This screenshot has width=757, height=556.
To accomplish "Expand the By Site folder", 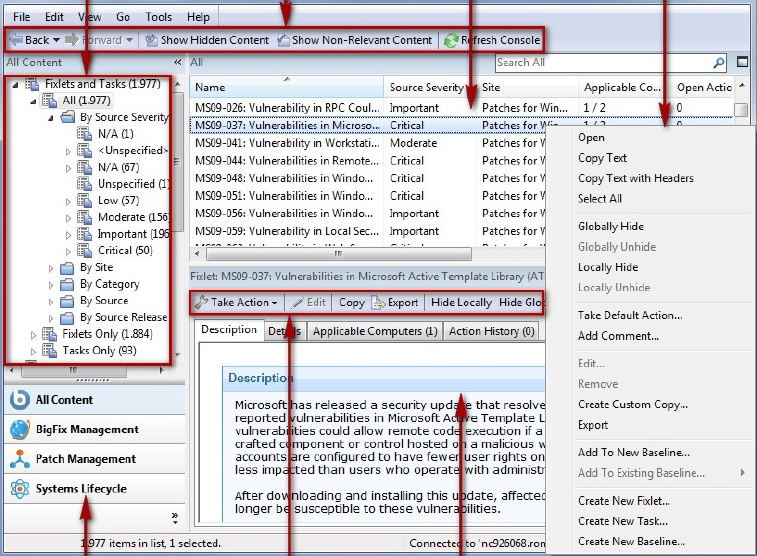I will 51,268.
